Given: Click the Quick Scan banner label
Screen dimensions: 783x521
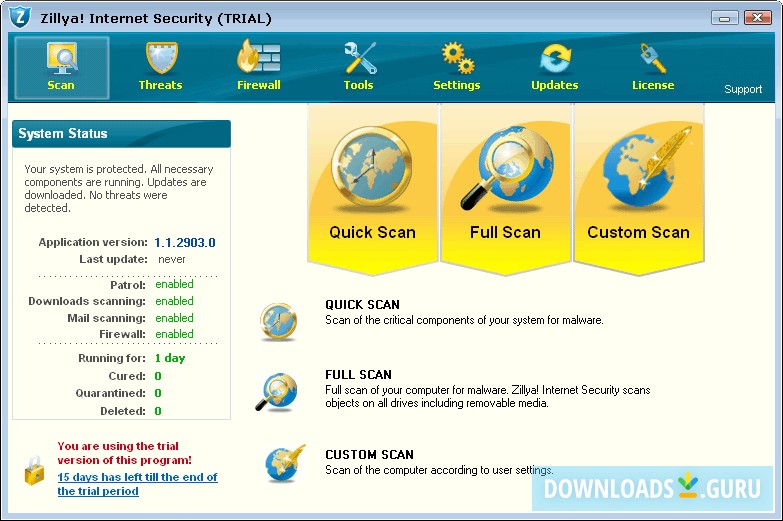Looking at the screenshot, I should click(373, 232).
